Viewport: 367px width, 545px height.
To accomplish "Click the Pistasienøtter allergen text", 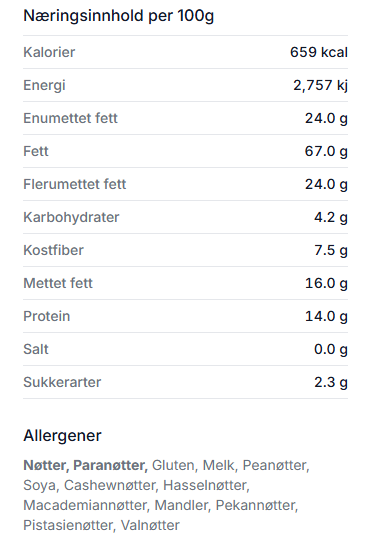I will pos(68,525).
